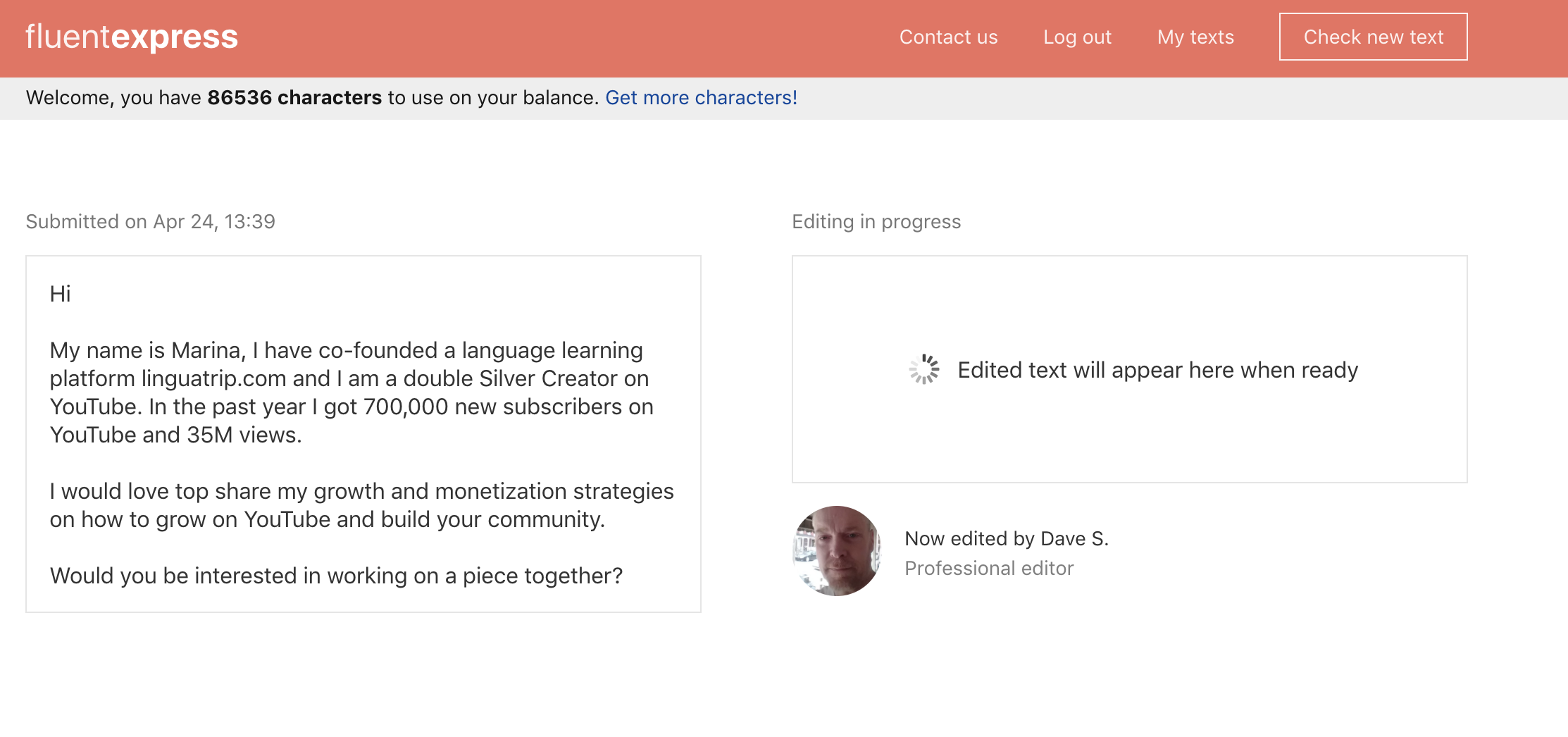Viewport: 1568px width, 737px height.
Task: Click the Editing in progress heading
Action: (876, 221)
